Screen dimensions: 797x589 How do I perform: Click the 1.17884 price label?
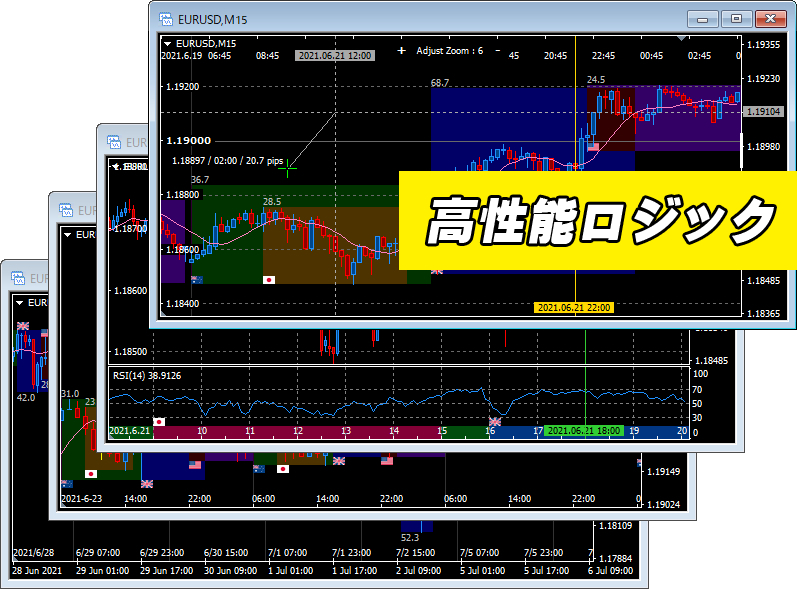coord(616,559)
